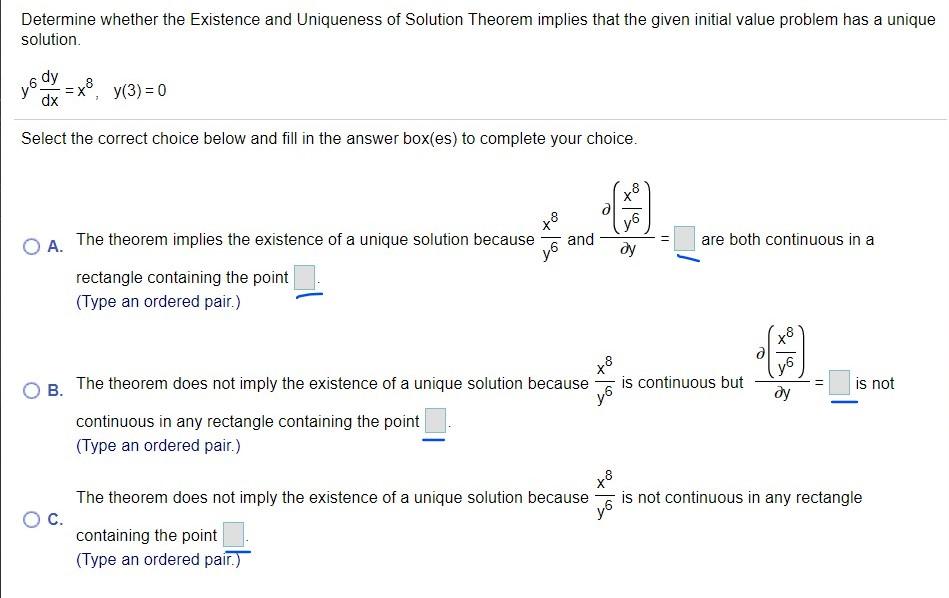This screenshot has width=949, height=598.
Task: Click the choice A statement text
Action: point(300,239)
